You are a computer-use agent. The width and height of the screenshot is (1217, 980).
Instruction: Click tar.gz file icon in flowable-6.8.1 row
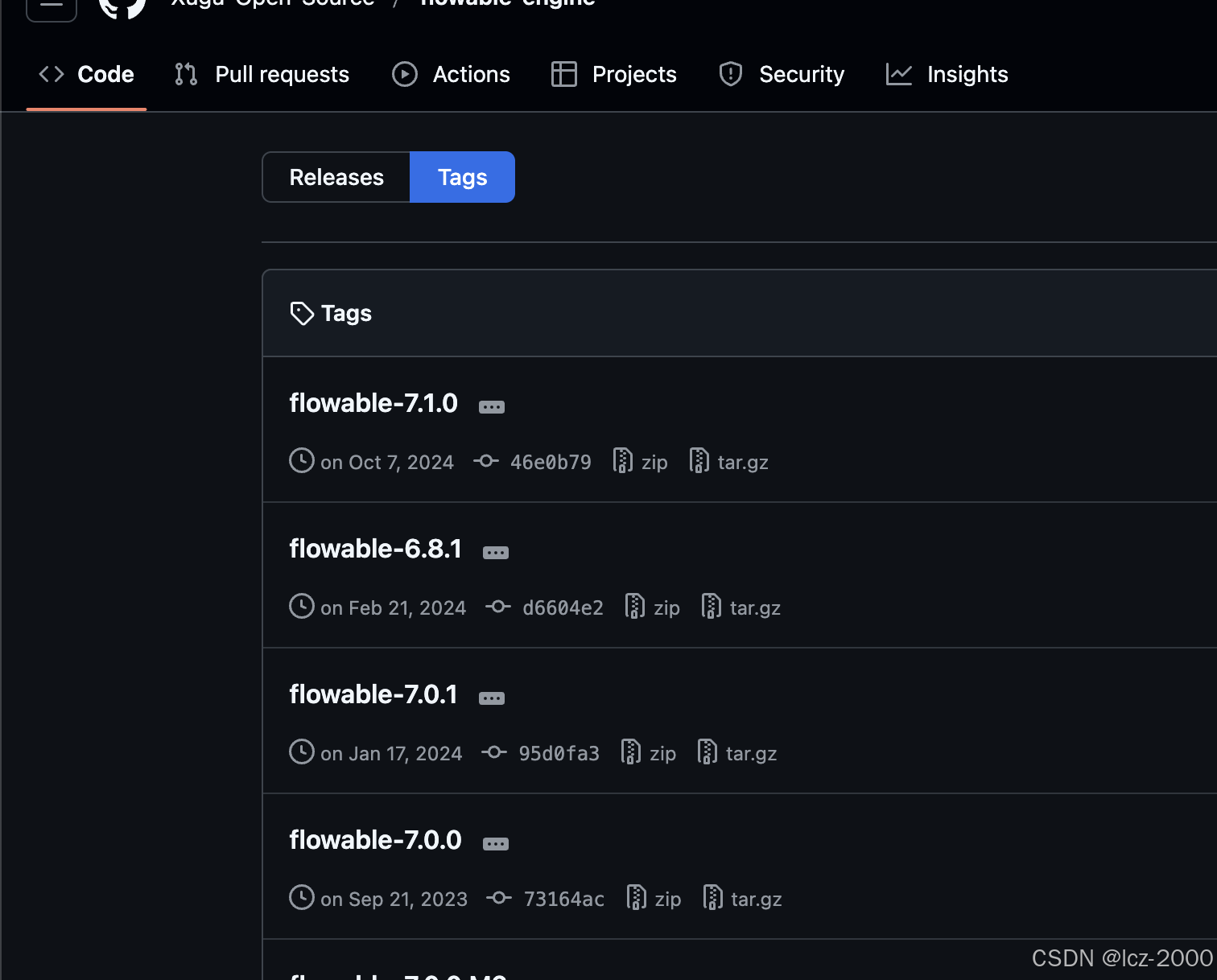tap(712, 606)
